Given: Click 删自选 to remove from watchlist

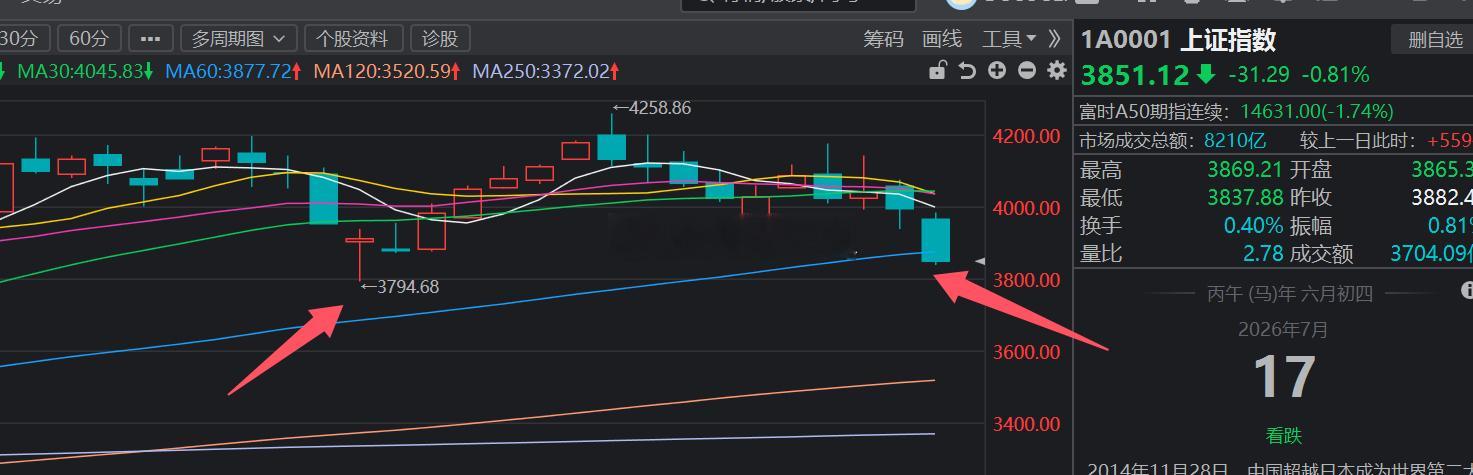Looking at the screenshot, I should 1435,40.
